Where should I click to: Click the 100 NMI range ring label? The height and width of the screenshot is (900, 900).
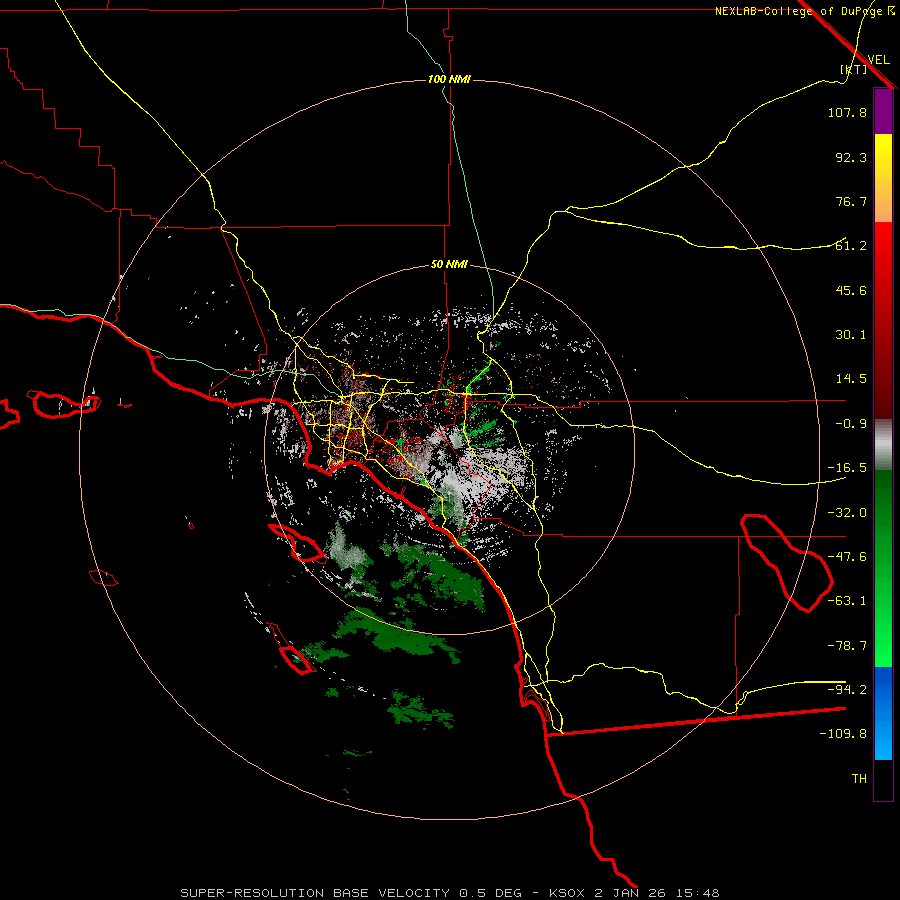[x=449, y=79]
